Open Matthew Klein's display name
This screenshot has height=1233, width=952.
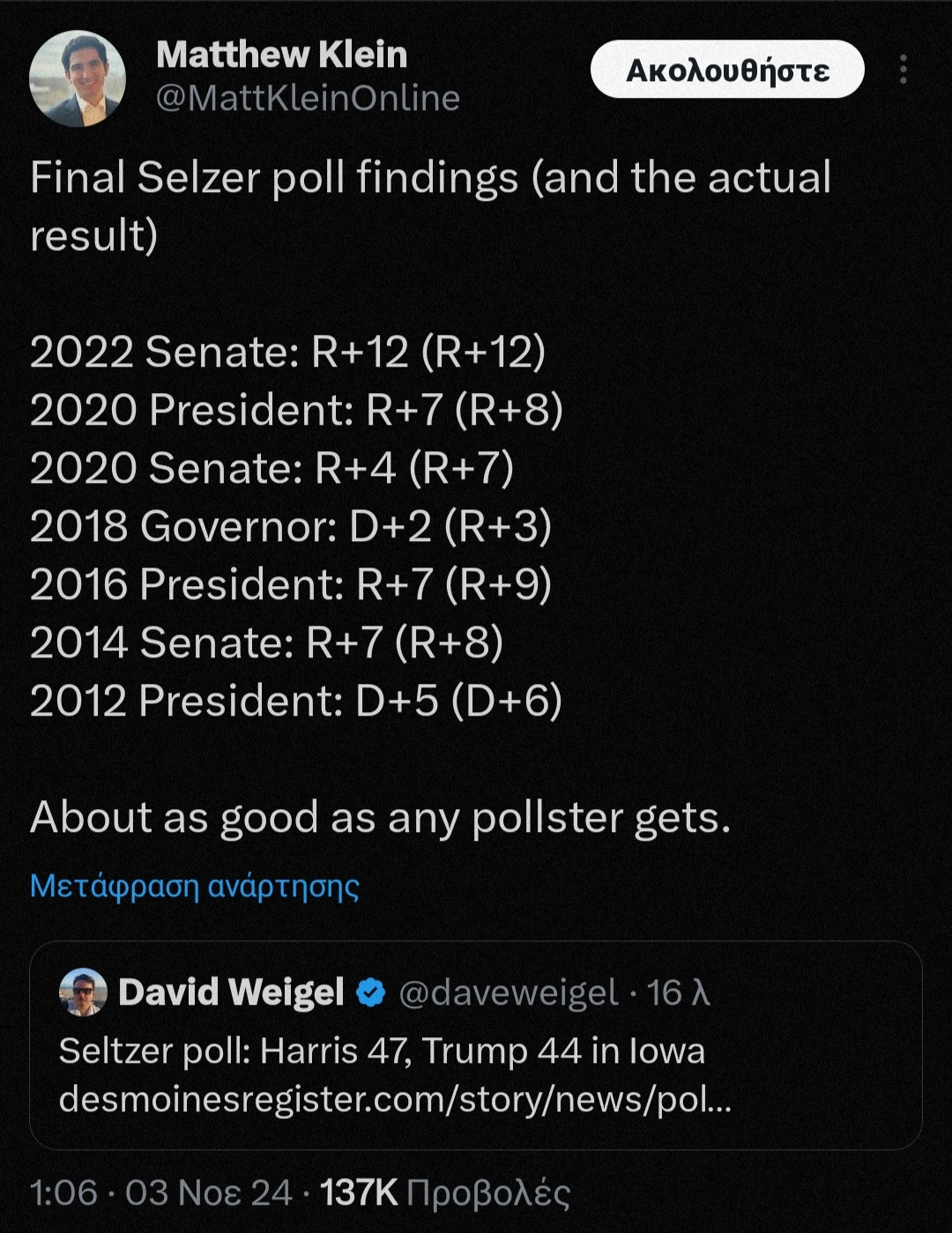[281, 55]
